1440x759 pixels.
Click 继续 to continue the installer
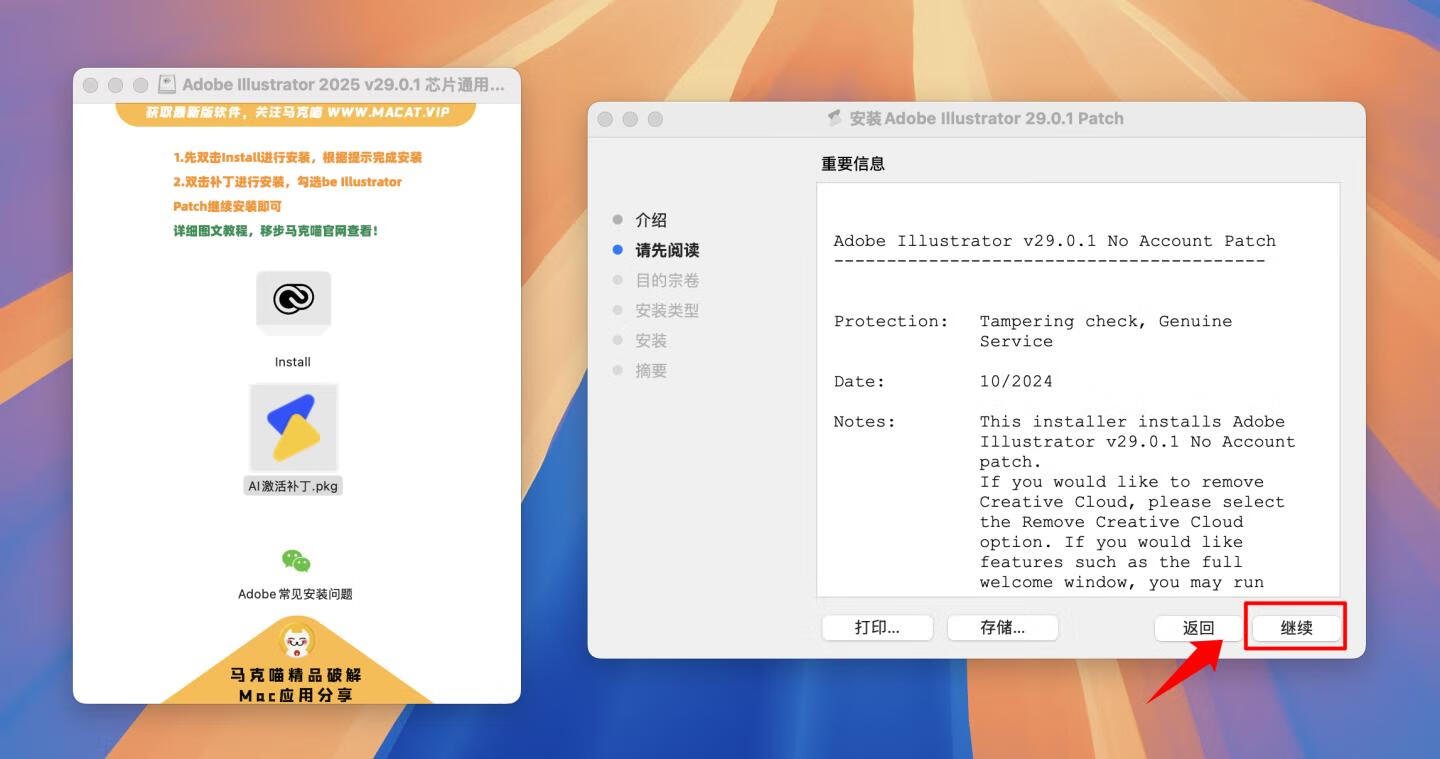pyautogui.click(x=1296, y=628)
